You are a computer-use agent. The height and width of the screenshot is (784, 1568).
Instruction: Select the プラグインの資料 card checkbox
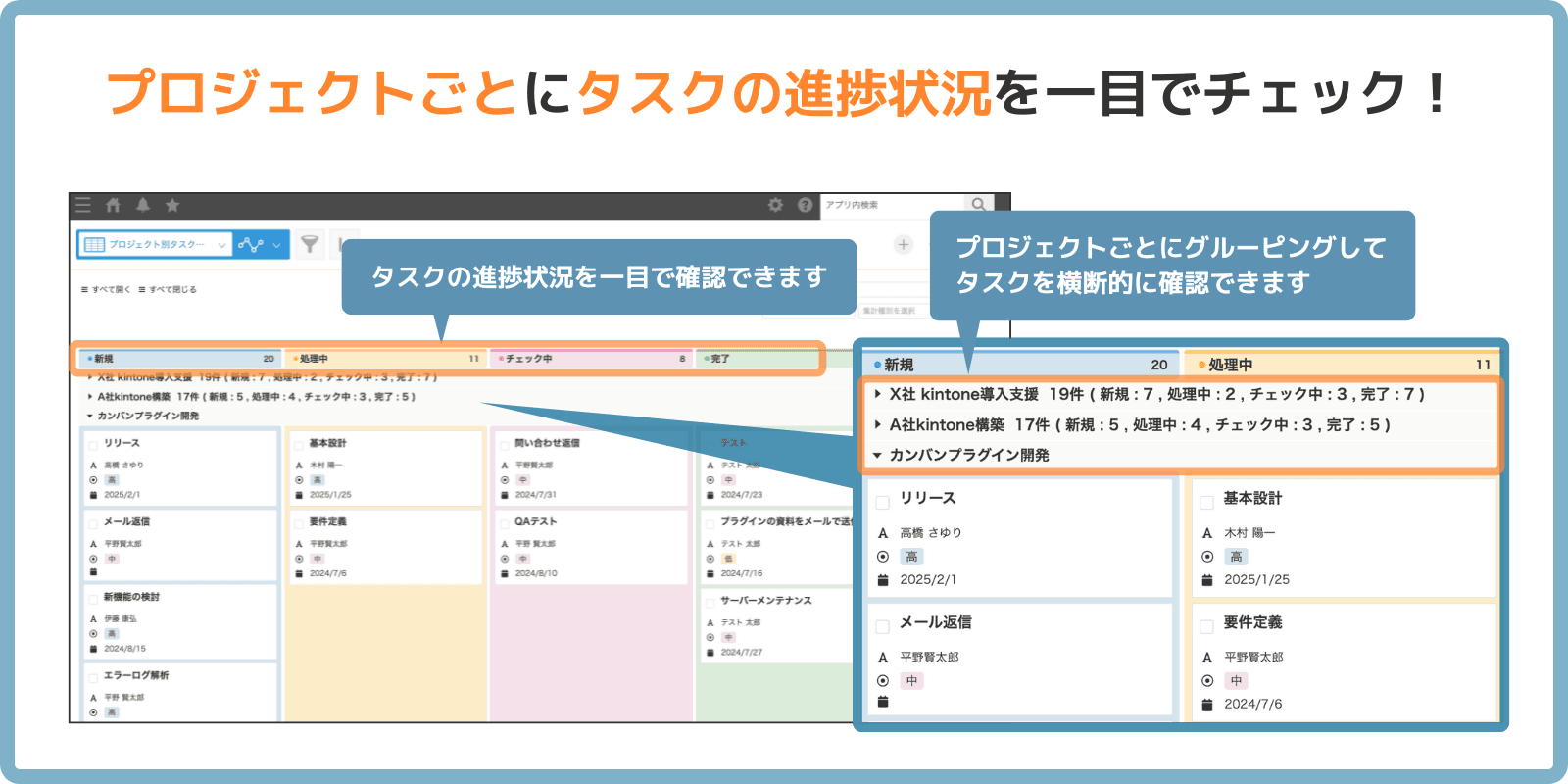(710, 522)
